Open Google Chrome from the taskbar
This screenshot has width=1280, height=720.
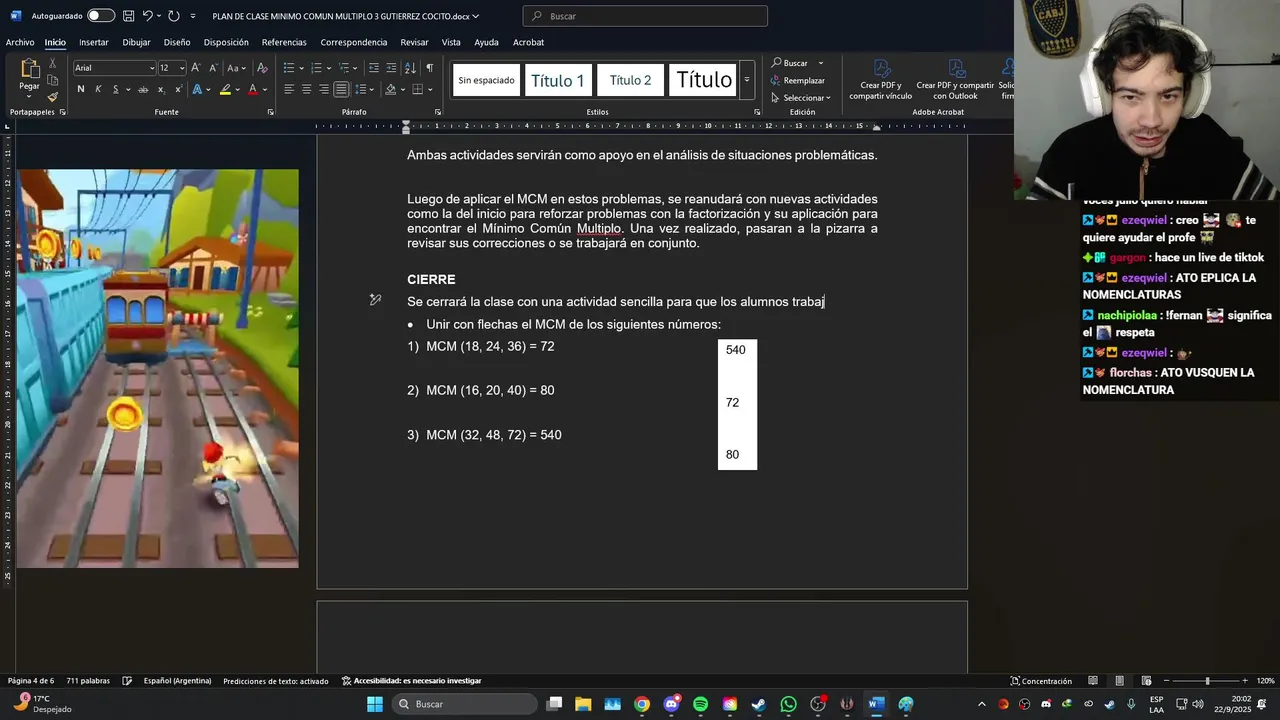pos(642,704)
